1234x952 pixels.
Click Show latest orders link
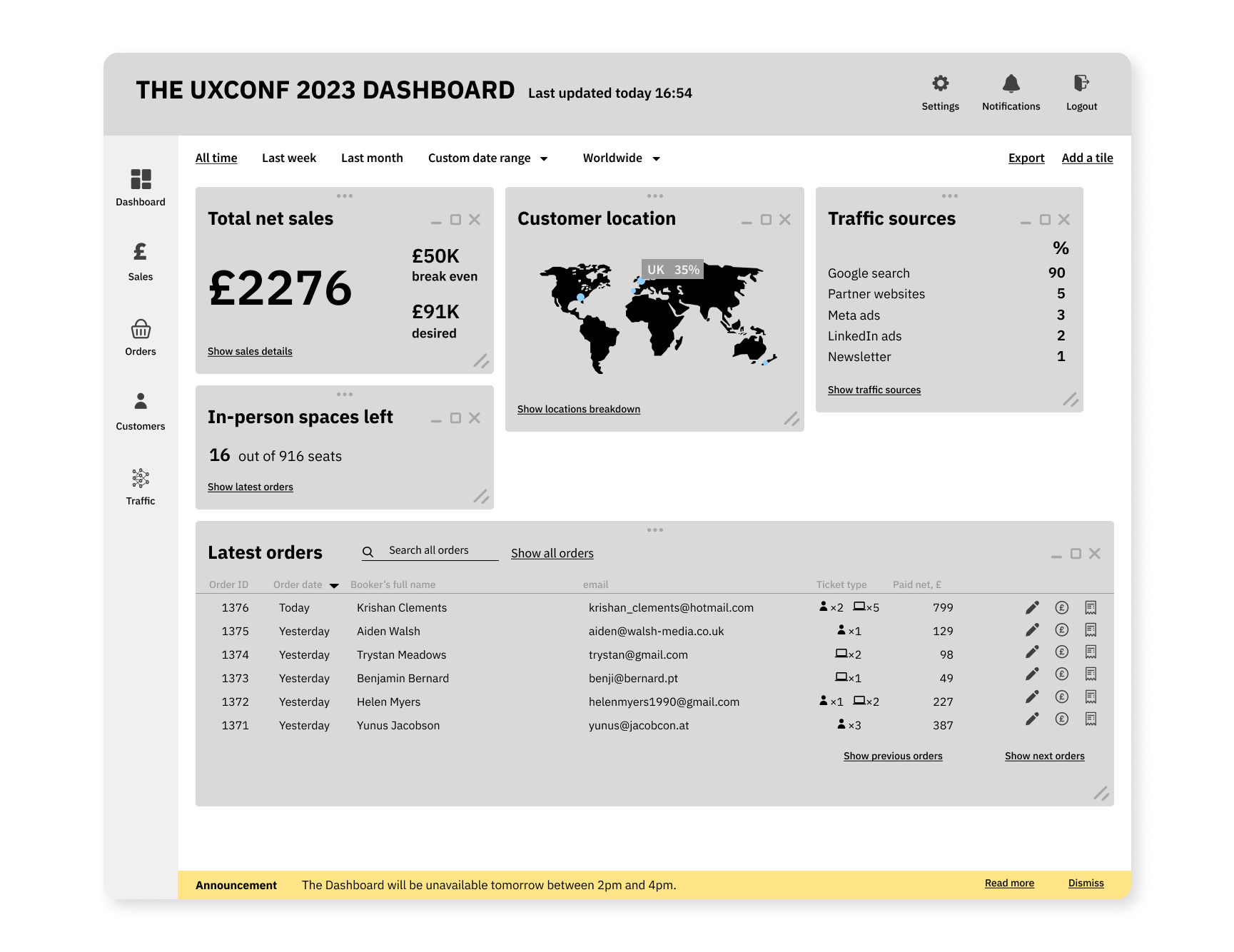(x=251, y=487)
